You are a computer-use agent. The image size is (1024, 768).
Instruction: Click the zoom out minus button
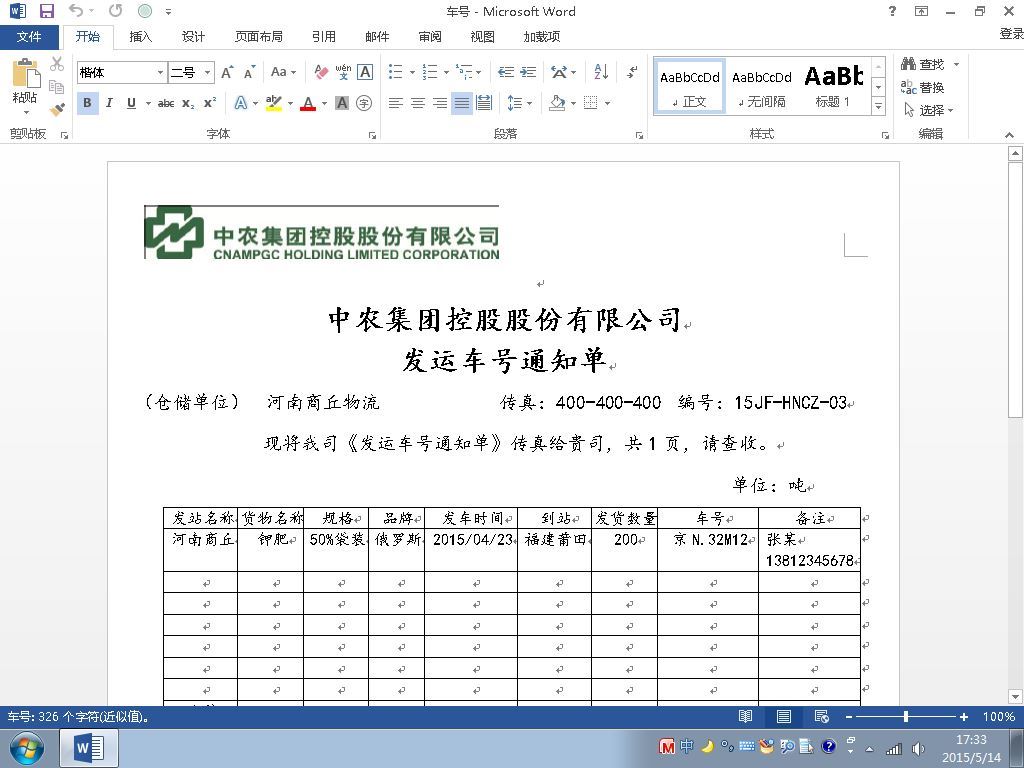tap(849, 717)
